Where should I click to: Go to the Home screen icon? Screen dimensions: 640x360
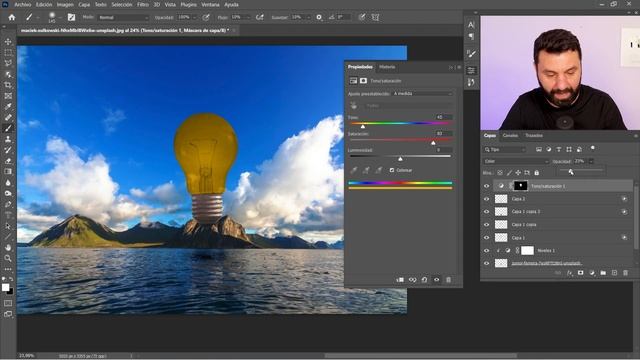(12, 18)
